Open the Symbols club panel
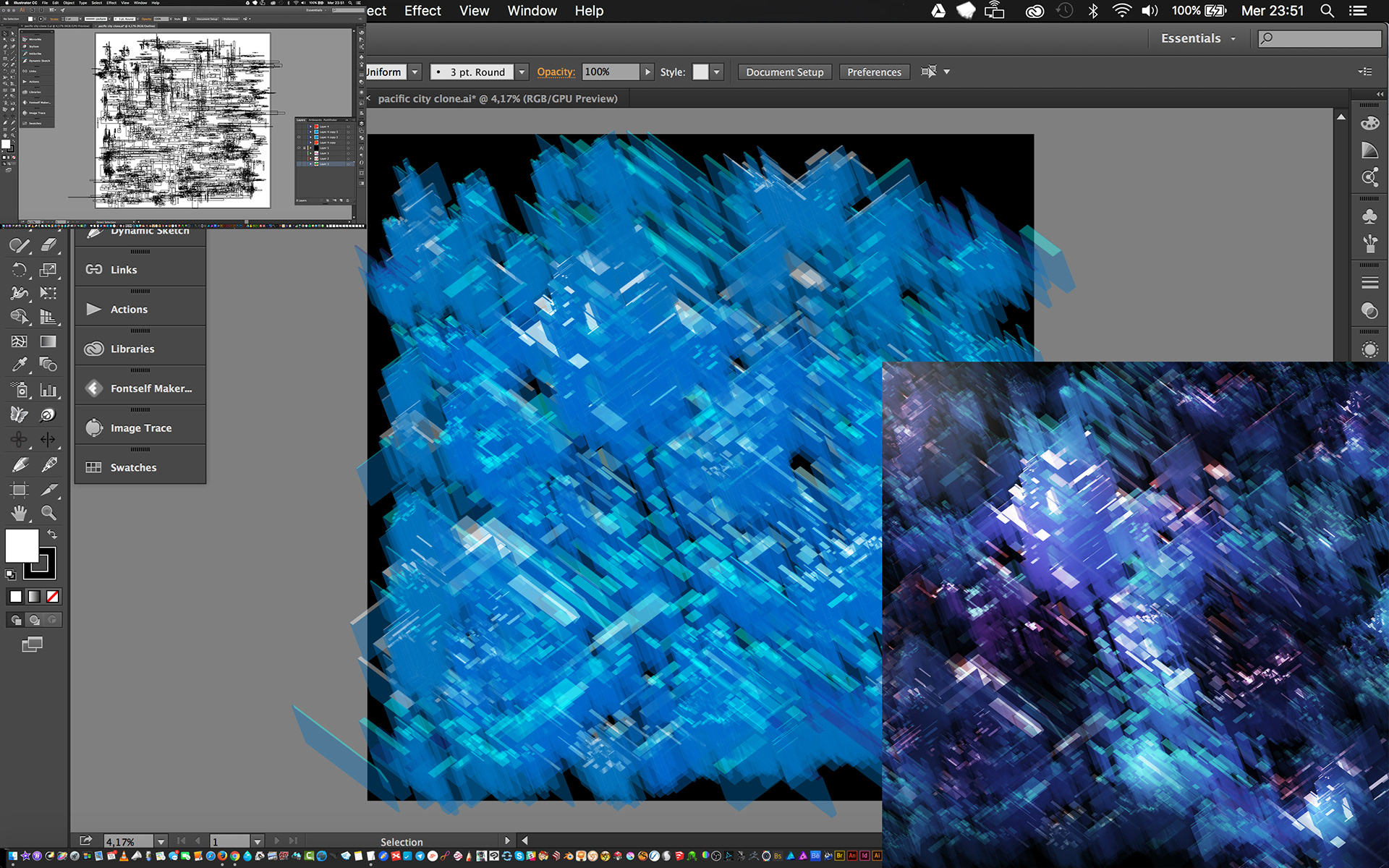Viewport: 1389px width, 868px height. 1369,216
